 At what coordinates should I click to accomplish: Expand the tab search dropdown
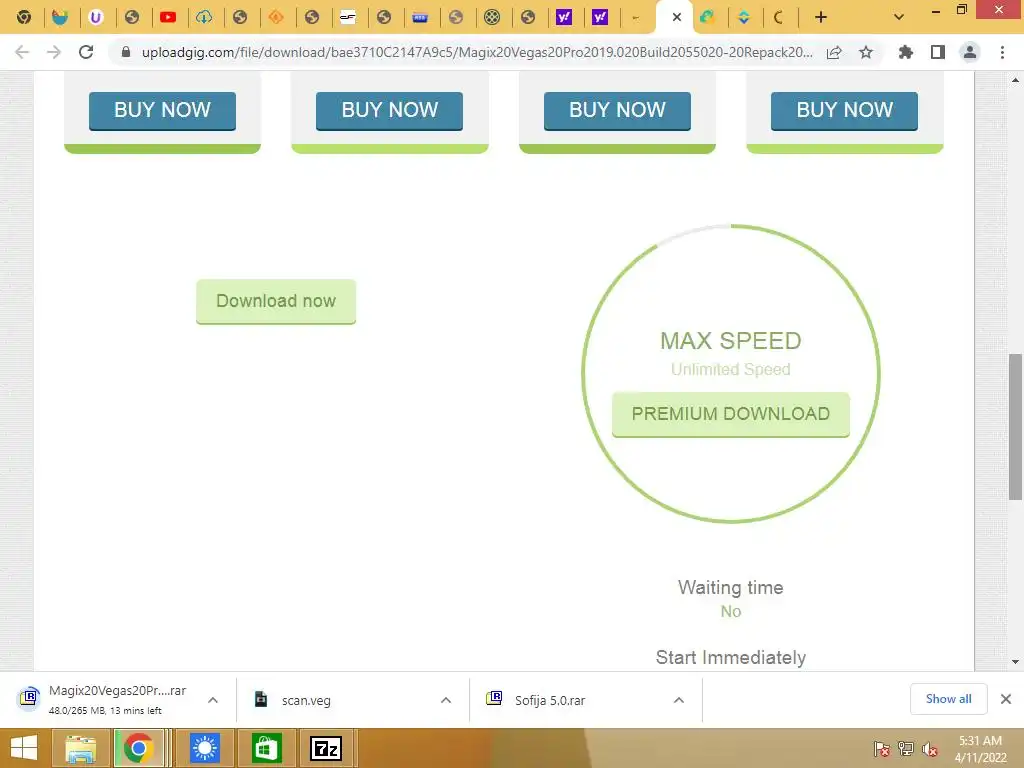tap(899, 17)
